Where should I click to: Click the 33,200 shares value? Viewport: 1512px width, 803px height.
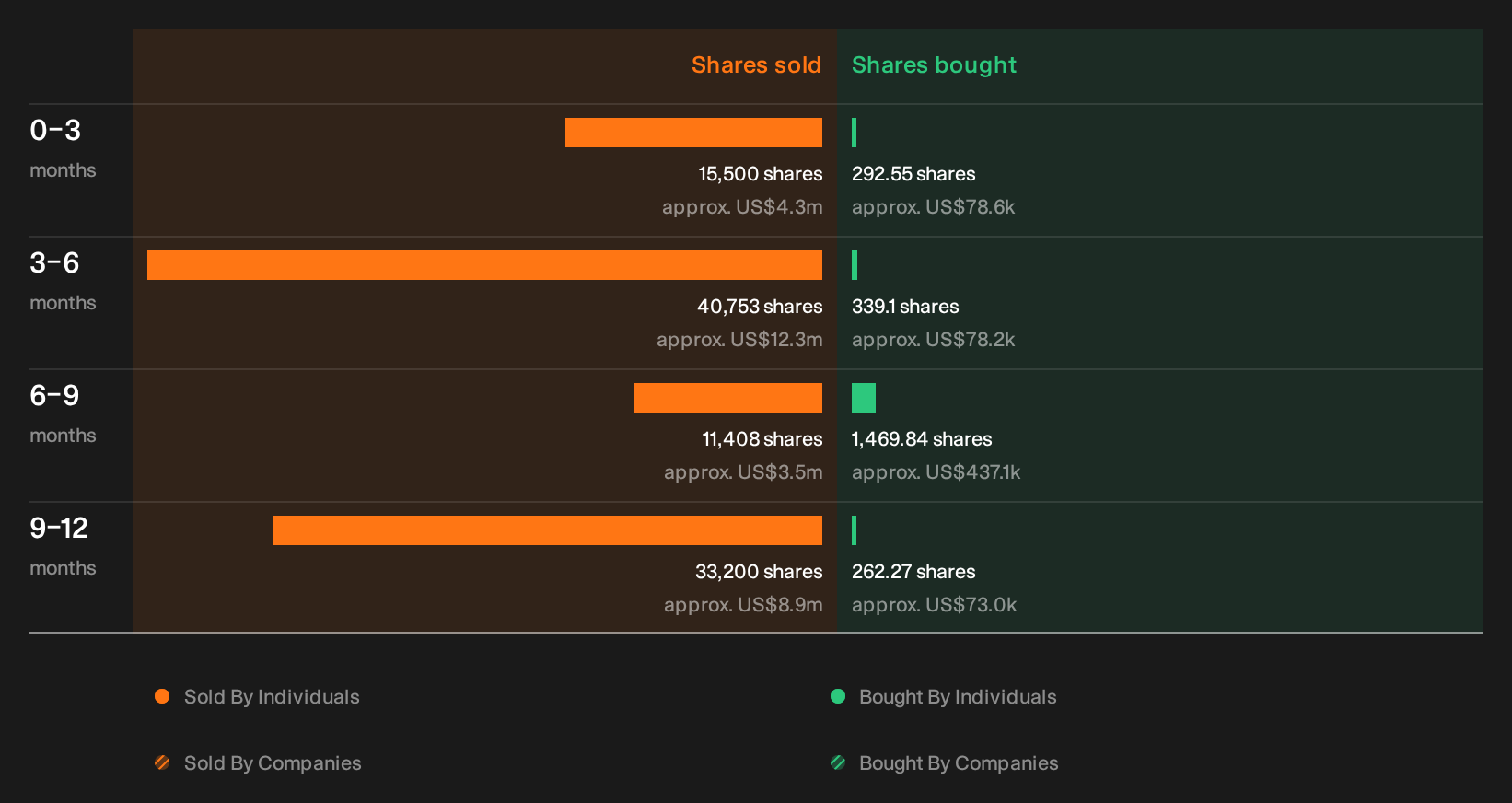pos(759,572)
